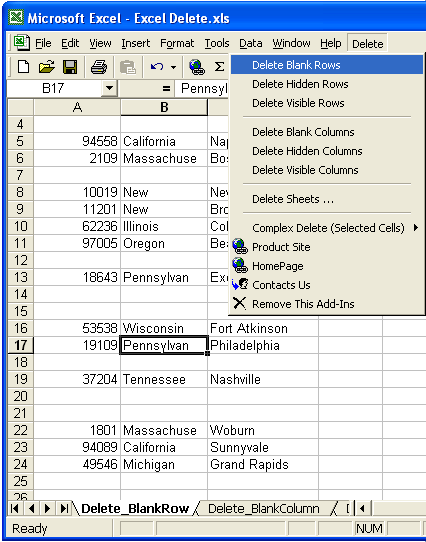The height and width of the screenshot is (542, 426).
Task: Click the Save floppy disk icon
Action: (70, 66)
